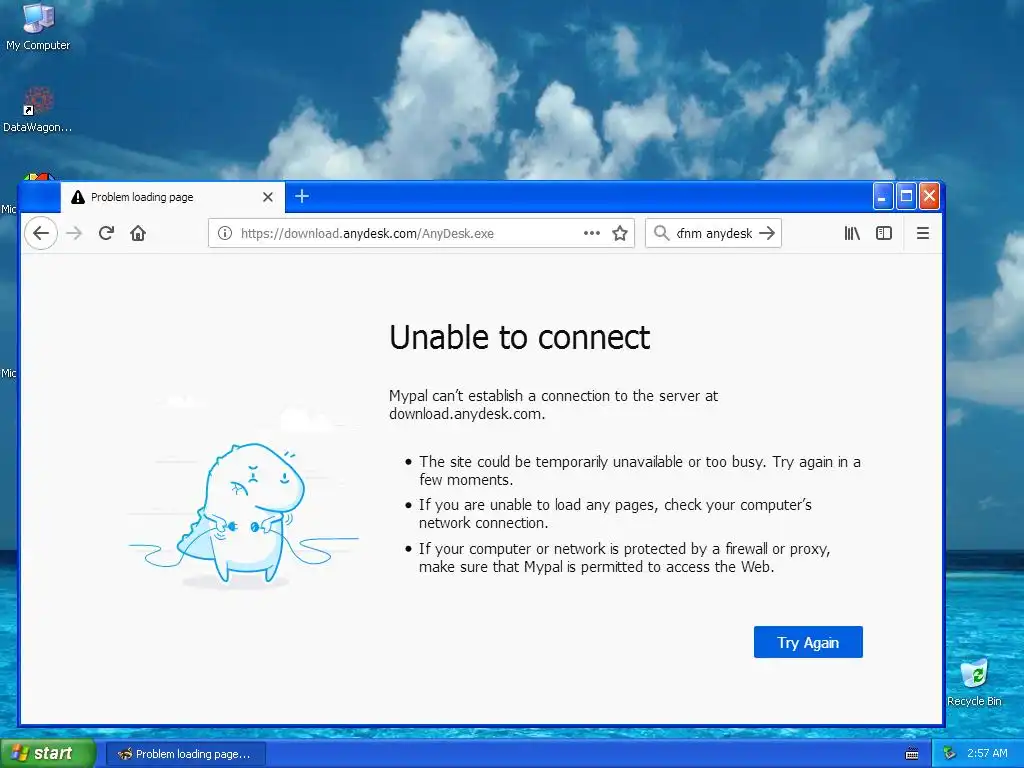The height and width of the screenshot is (768, 1024).
Task: Open page actions three-dot menu
Action: coord(592,233)
